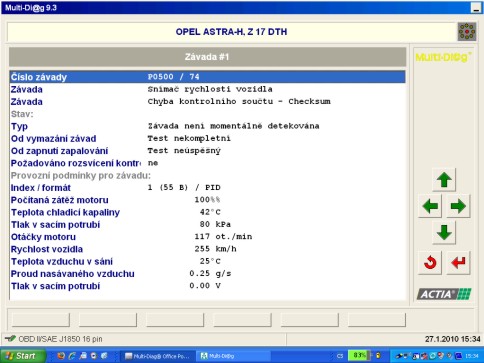This screenshot has height=363, width=484.
Task: Click the 'Stav:' section label
Action: [22, 114]
